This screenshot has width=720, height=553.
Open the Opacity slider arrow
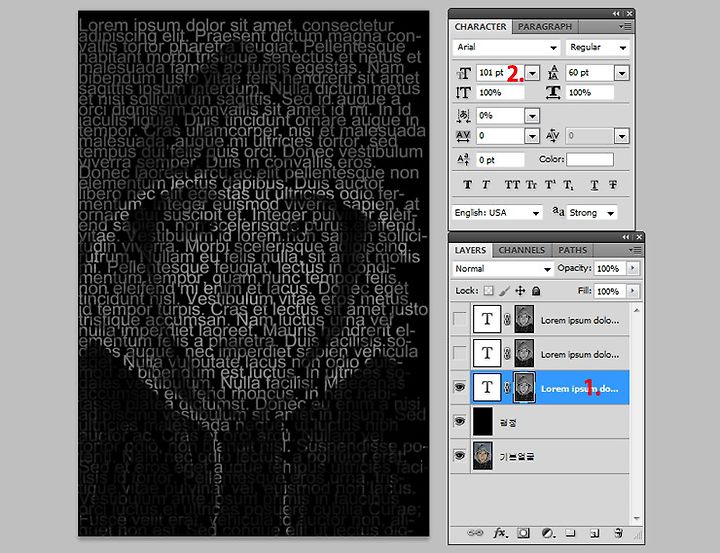[x=632, y=268]
